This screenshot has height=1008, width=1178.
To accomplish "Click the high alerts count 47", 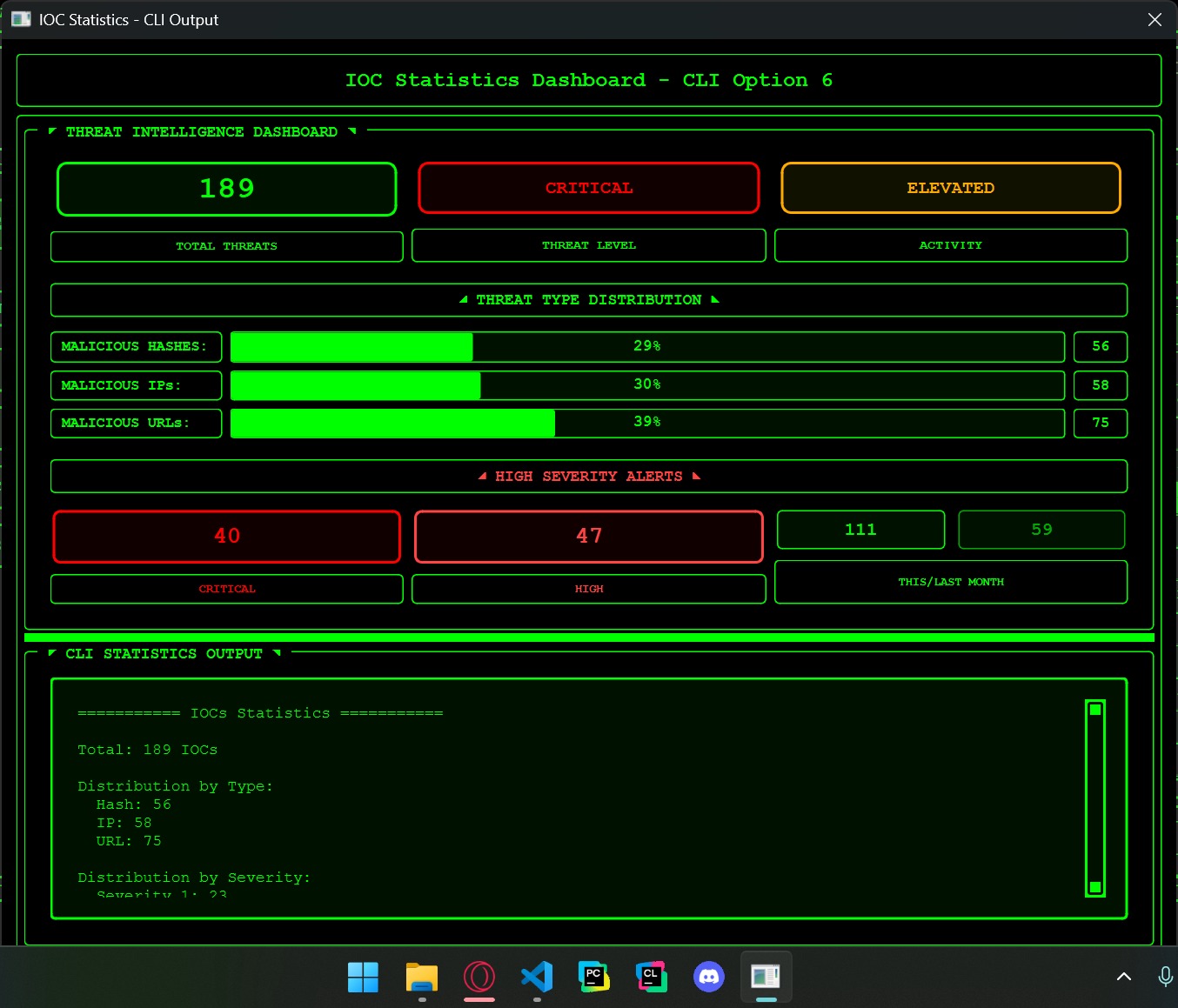I will [589, 537].
